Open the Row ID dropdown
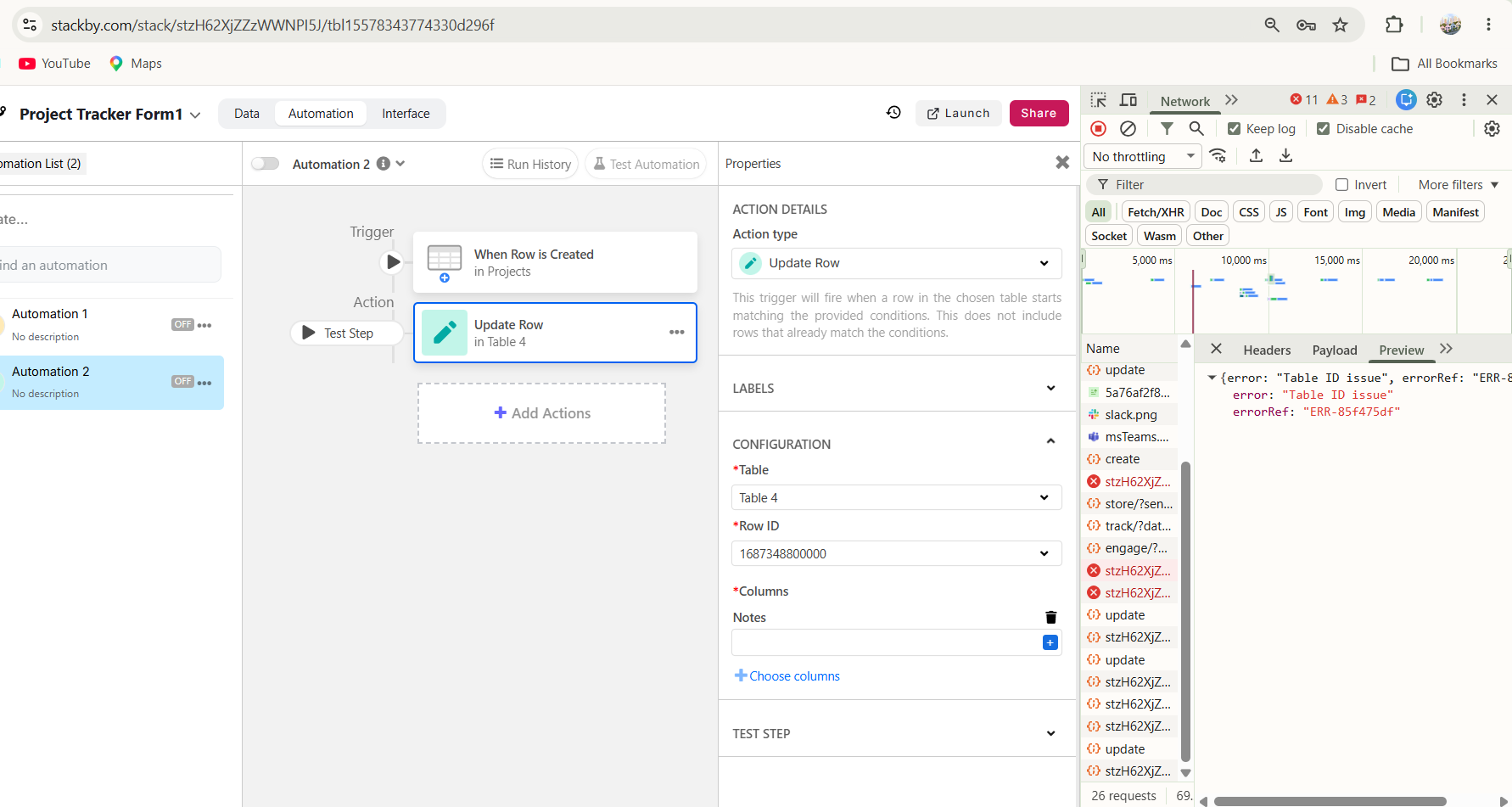The height and width of the screenshot is (807, 1512). tap(896, 553)
